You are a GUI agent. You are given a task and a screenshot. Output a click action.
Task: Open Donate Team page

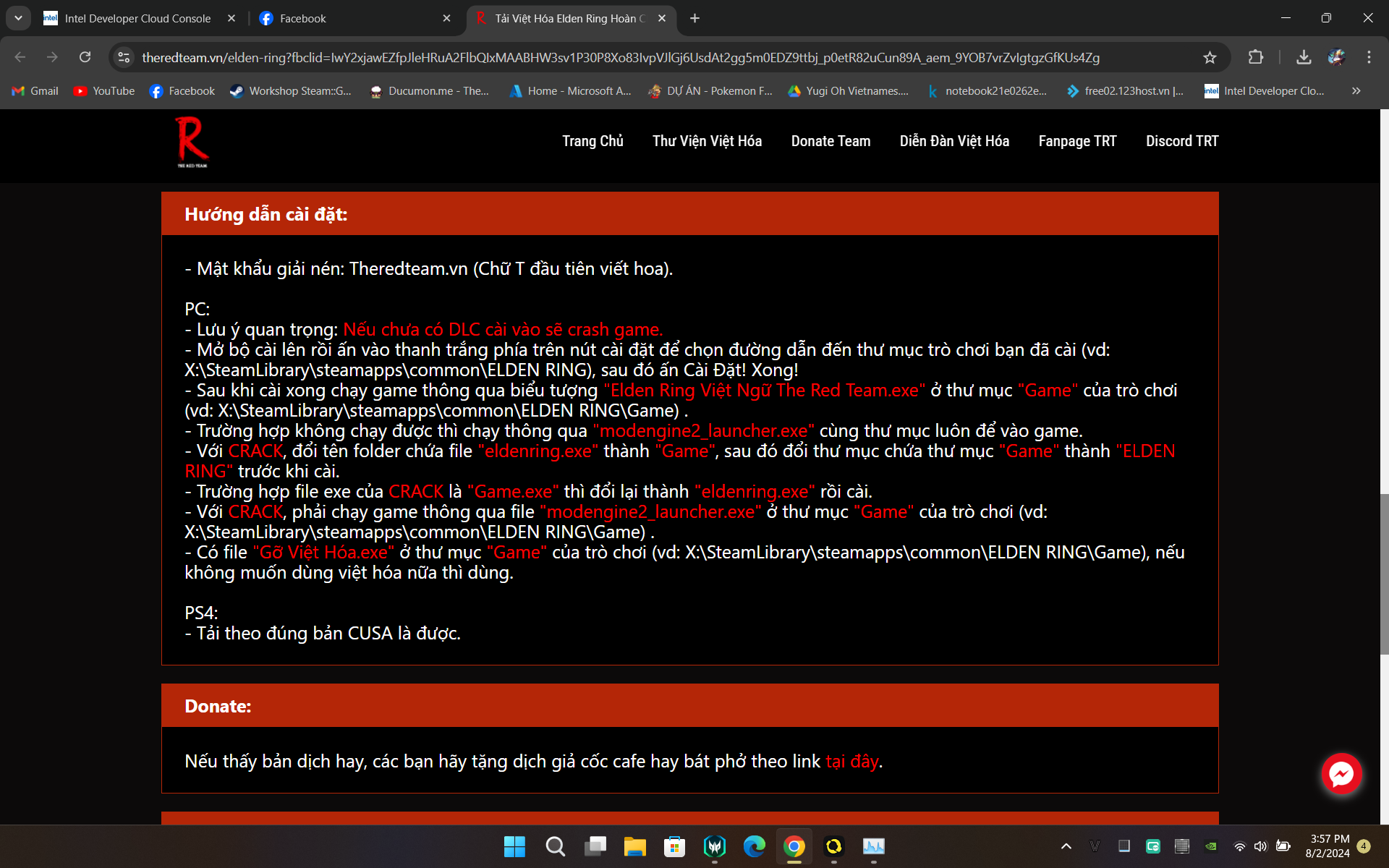tap(831, 141)
